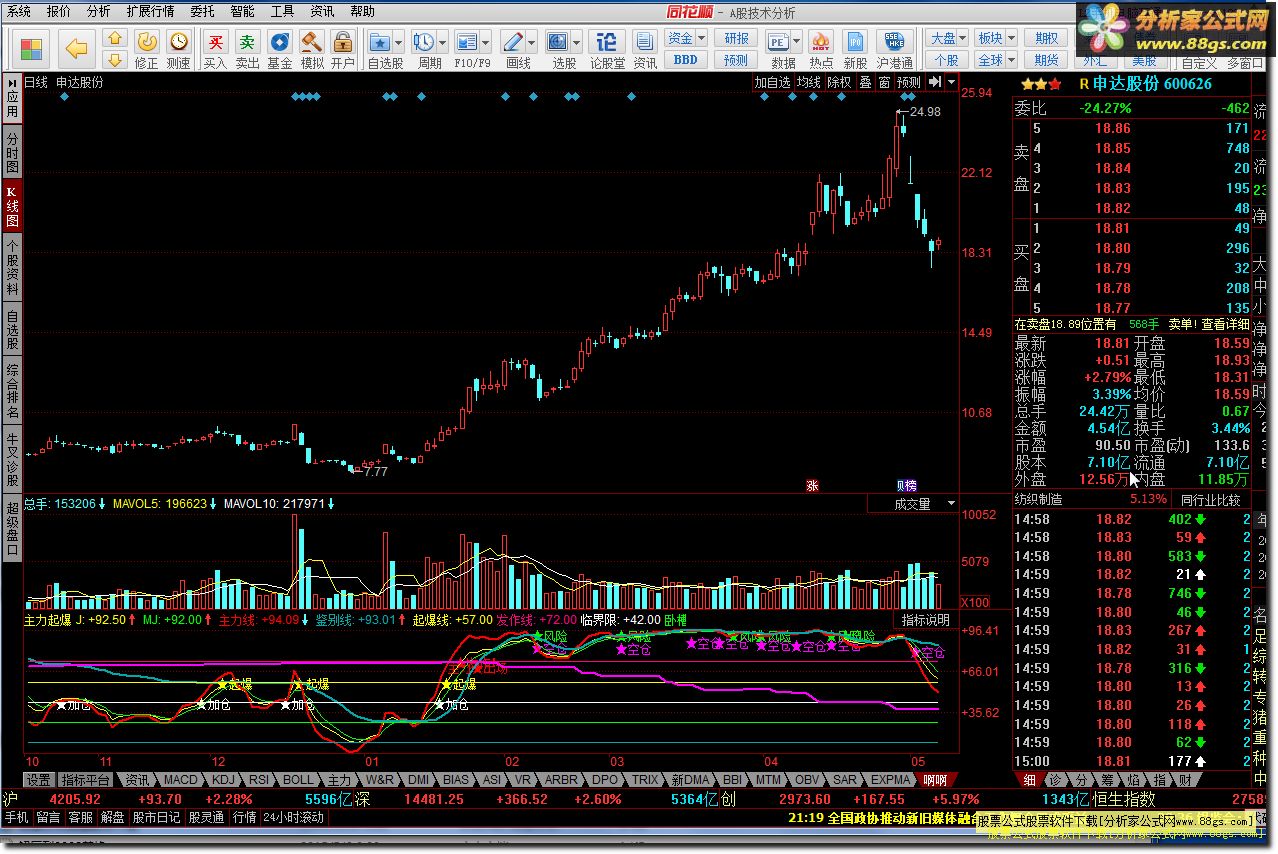Screen dimensions: 1278x854
Task: Open 指标说明 indicator description
Action: [926, 620]
